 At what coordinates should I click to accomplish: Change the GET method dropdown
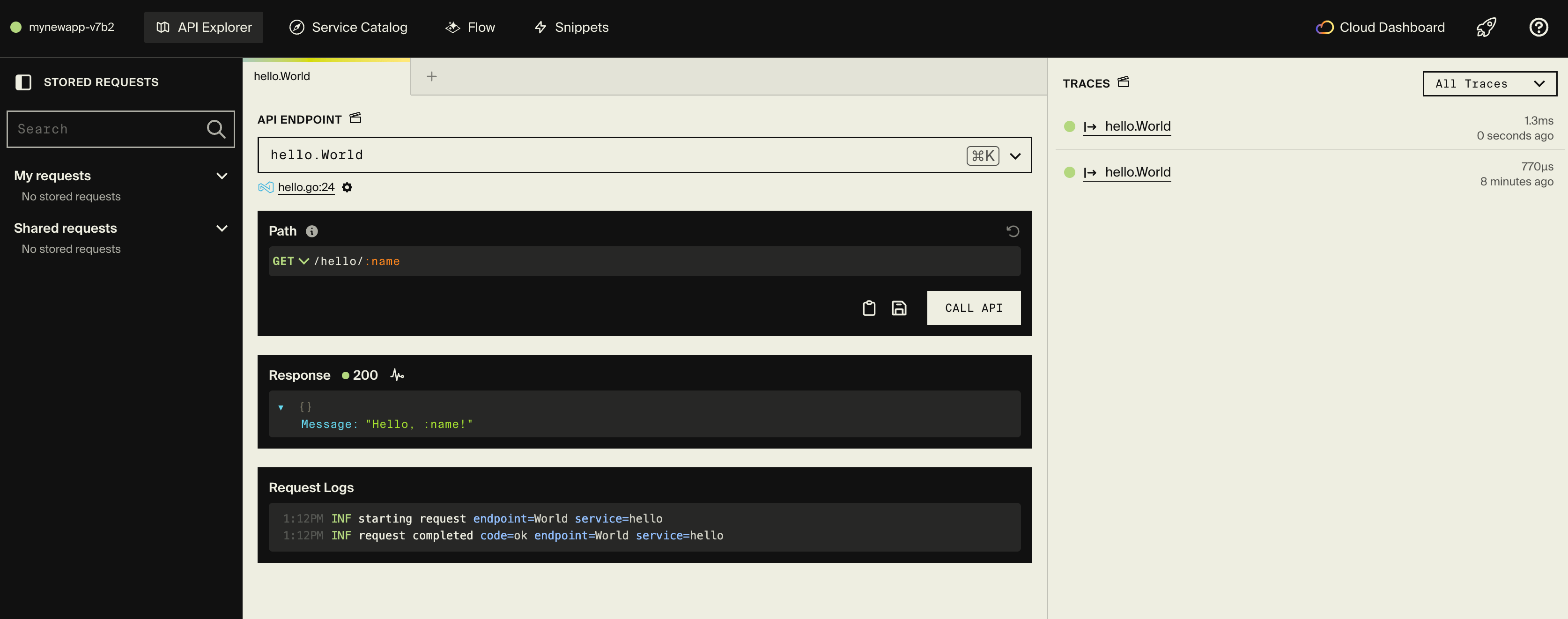pyautogui.click(x=290, y=261)
